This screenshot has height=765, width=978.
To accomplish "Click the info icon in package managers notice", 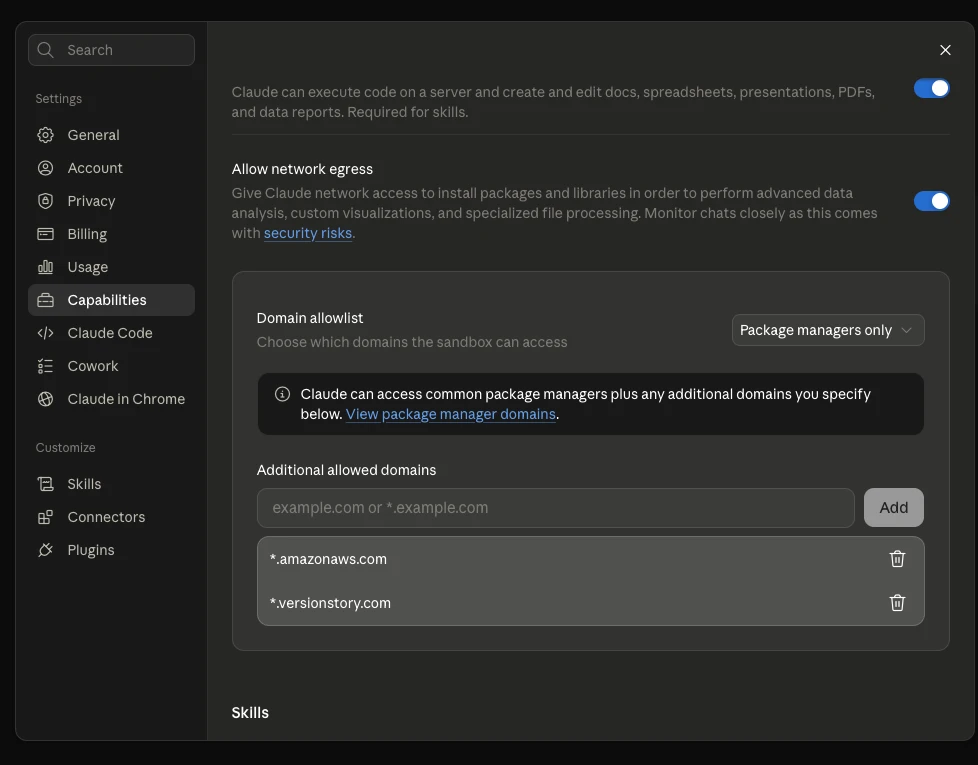I will click(x=283, y=394).
